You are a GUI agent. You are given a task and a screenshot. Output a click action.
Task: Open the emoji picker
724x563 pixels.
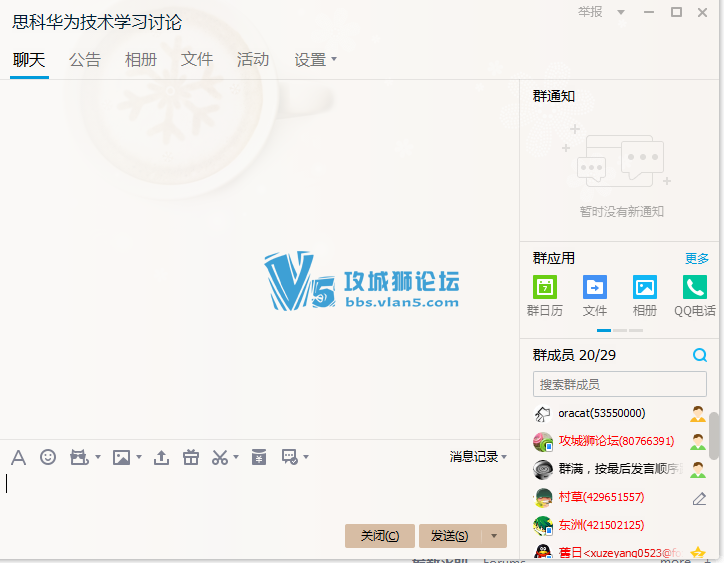(x=48, y=457)
